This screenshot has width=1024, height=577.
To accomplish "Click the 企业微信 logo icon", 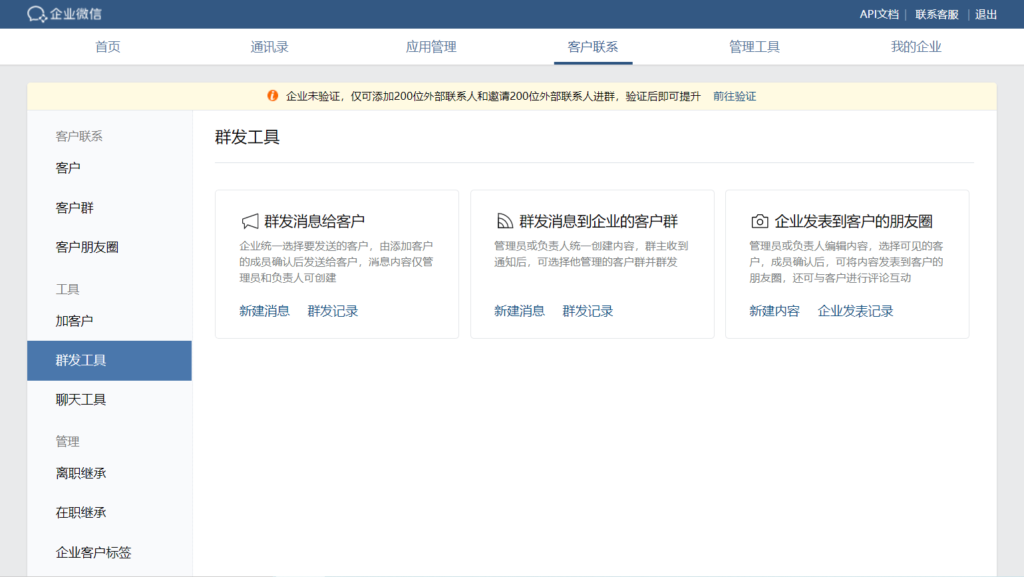I will click(x=37, y=14).
